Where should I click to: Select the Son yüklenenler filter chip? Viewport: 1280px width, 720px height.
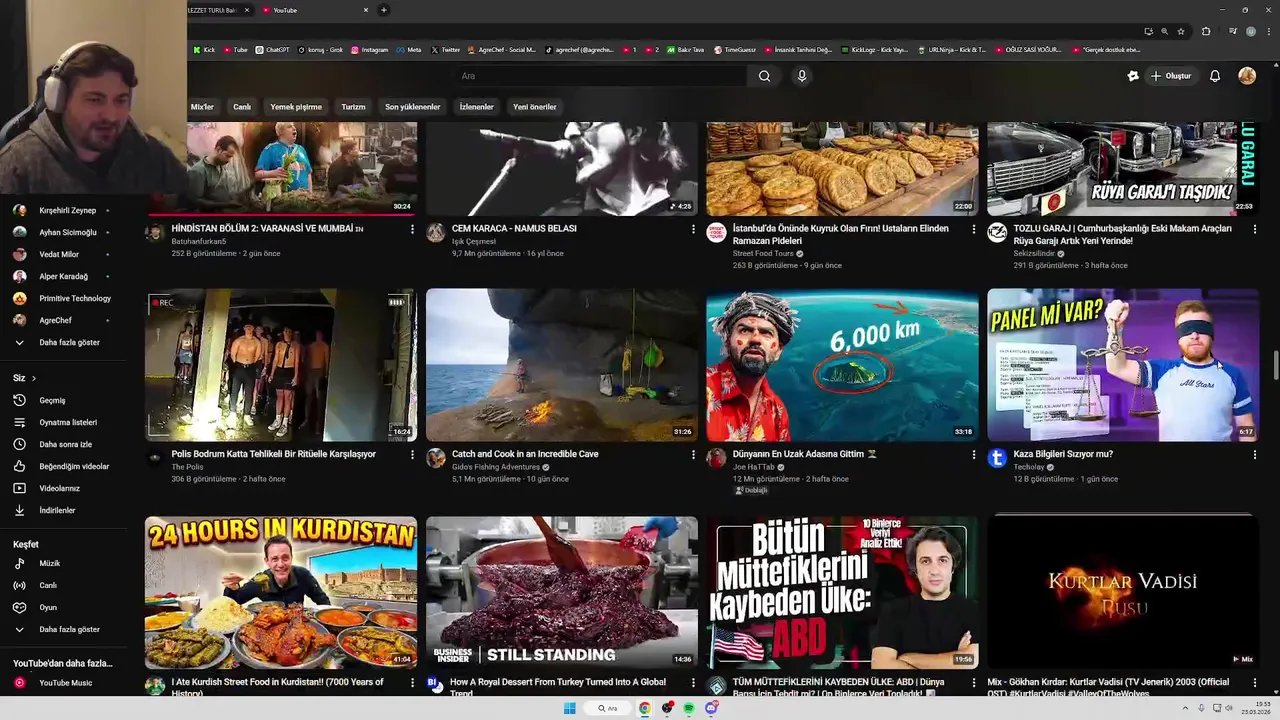(x=412, y=107)
